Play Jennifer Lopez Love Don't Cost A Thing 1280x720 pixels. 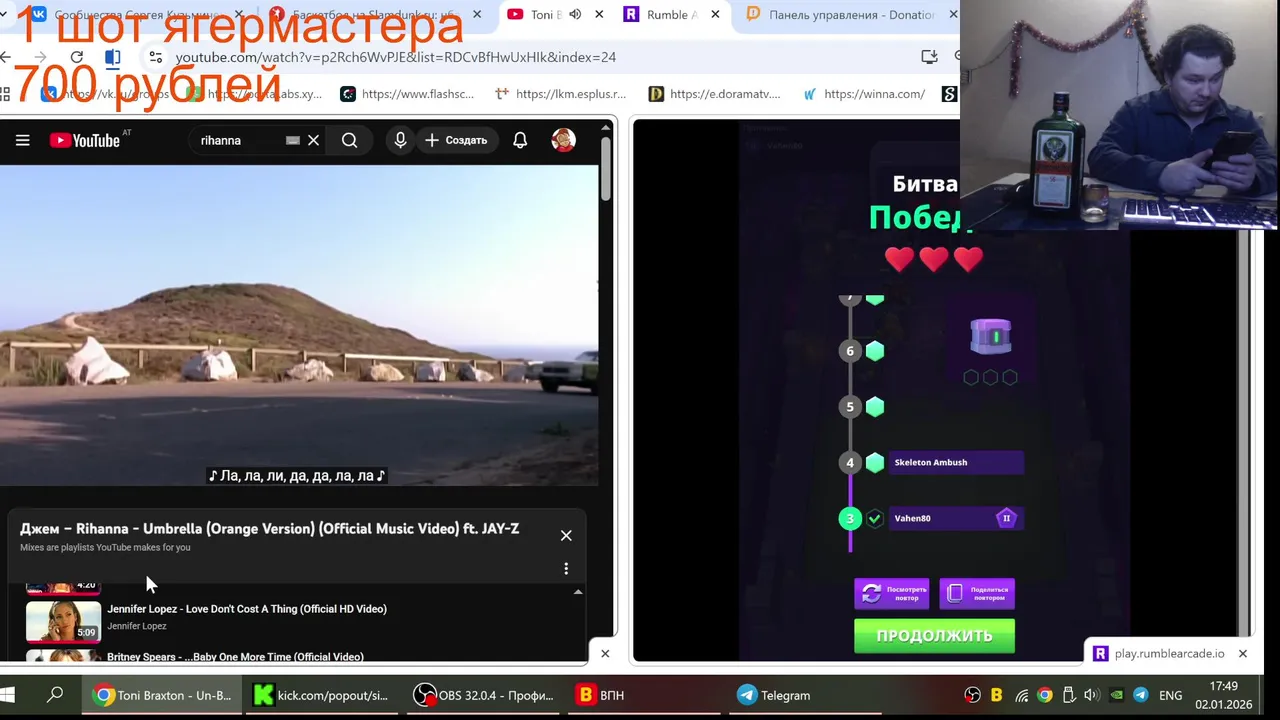tap(246, 608)
